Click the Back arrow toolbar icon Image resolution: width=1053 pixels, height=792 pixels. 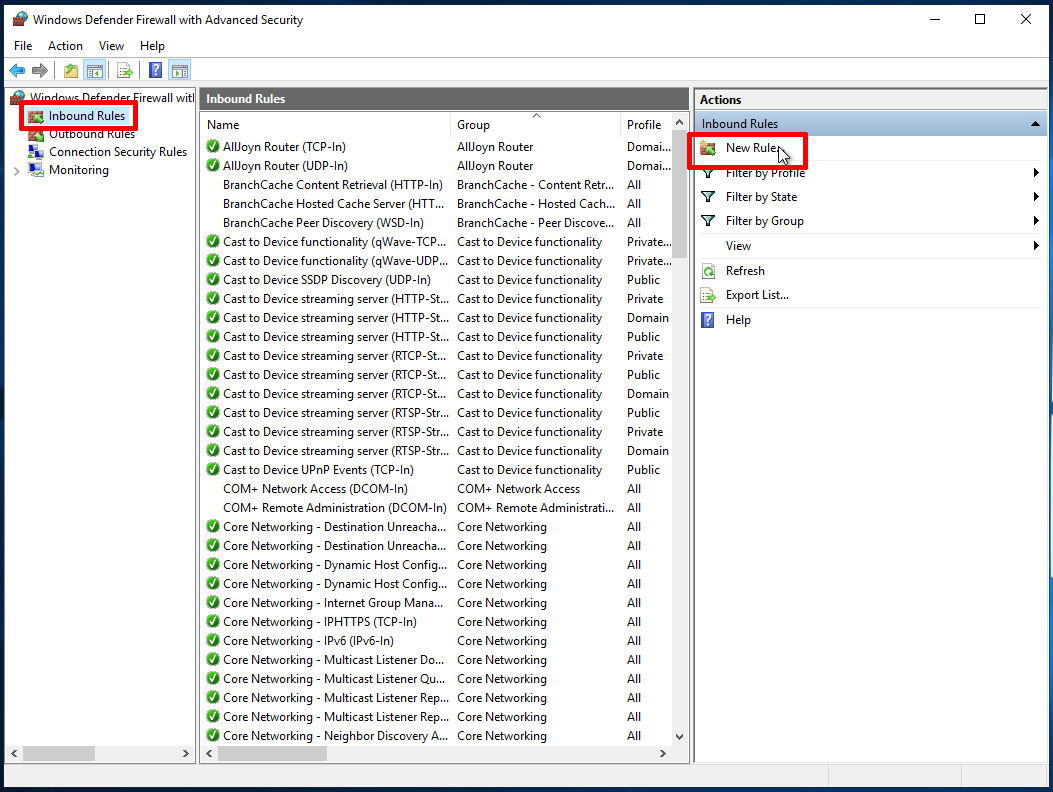pos(17,70)
